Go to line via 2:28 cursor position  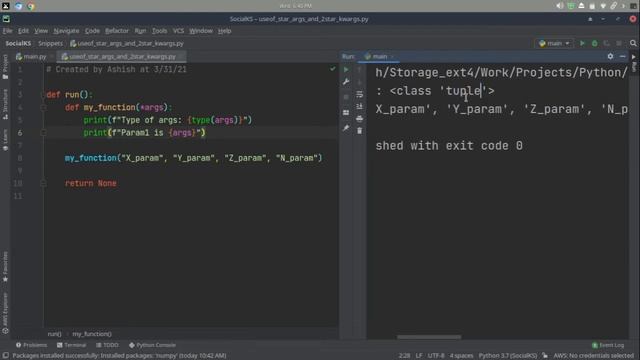point(404,356)
